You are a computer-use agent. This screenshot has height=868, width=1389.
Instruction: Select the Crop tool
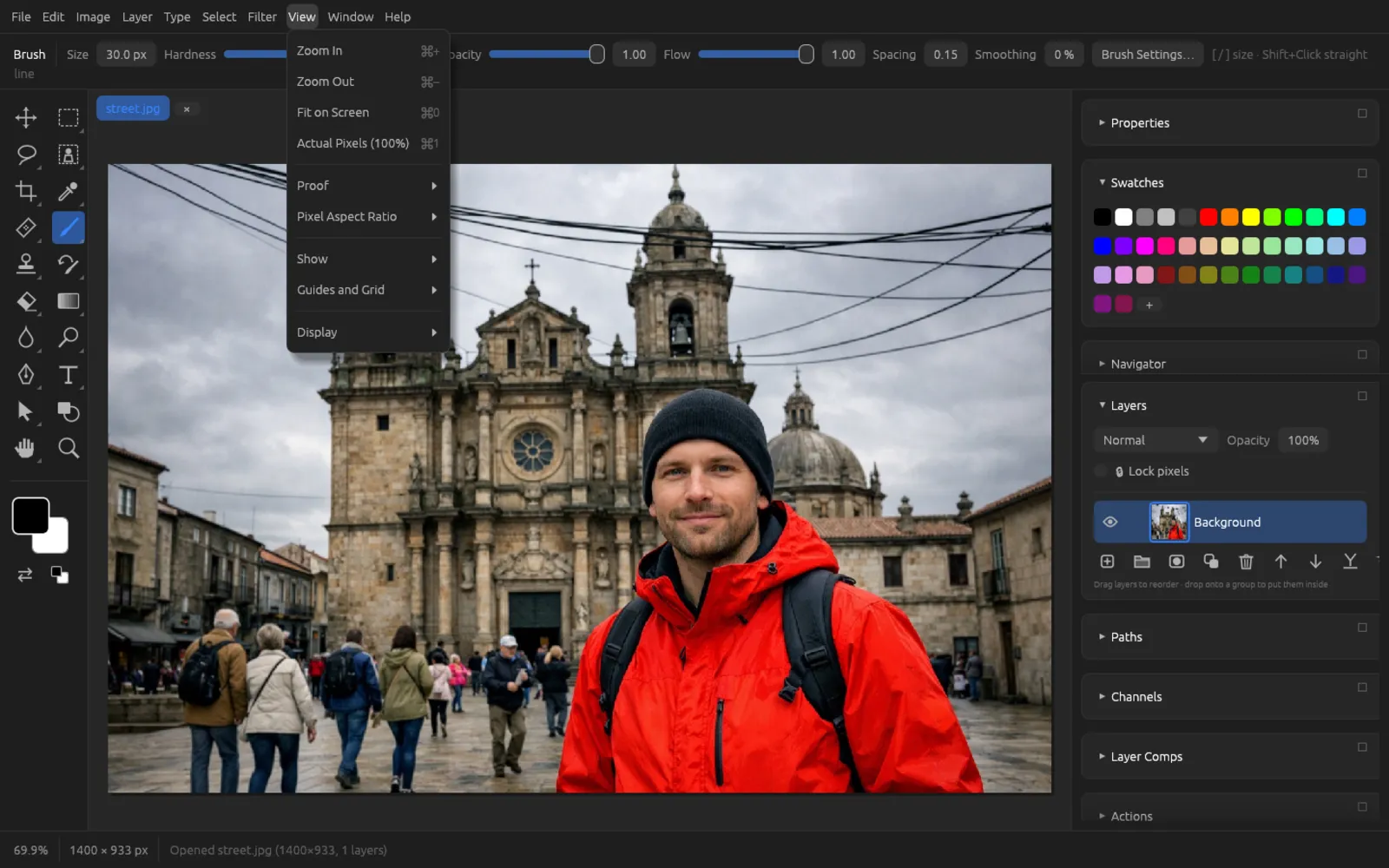point(26,191)
